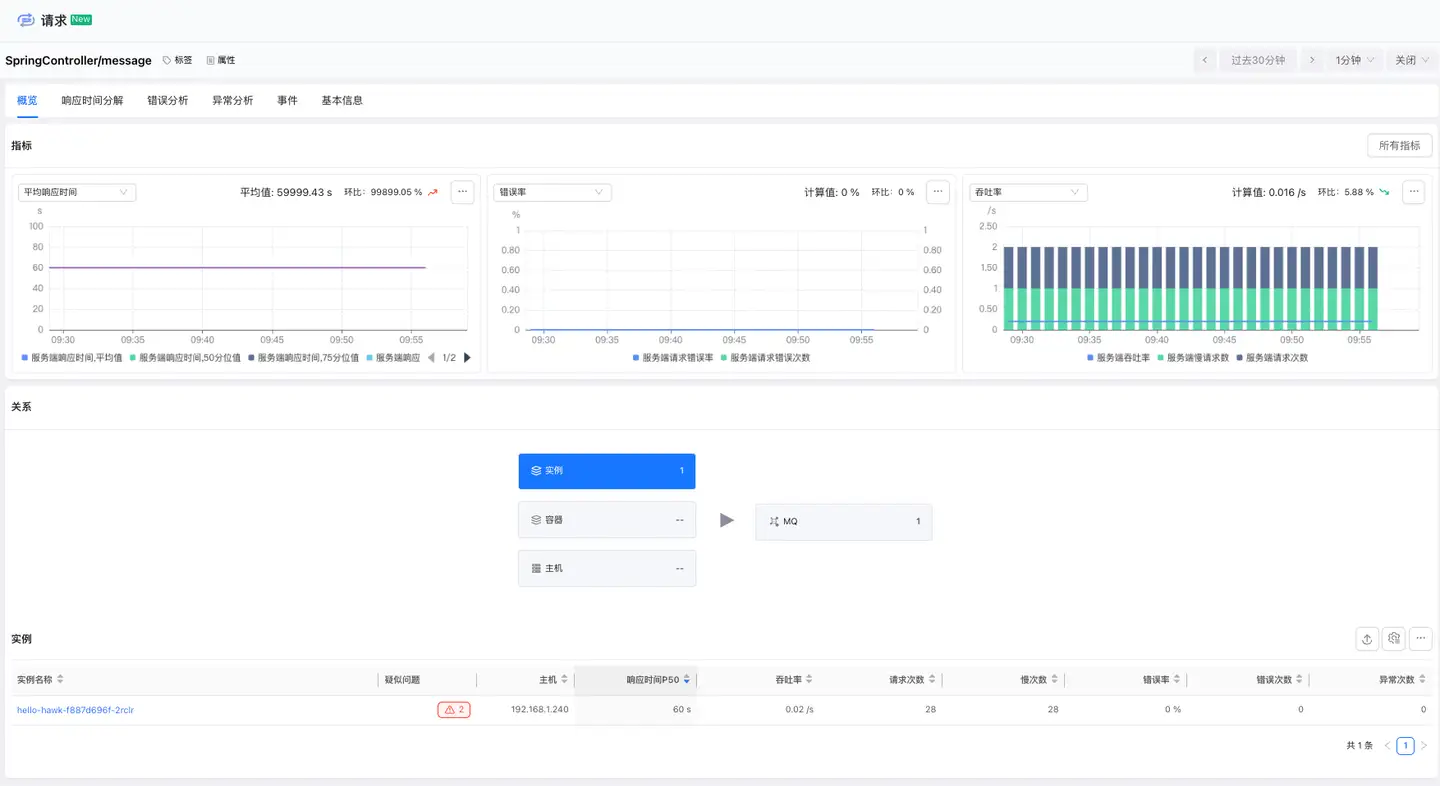Click the export icon above the instance table
1440x786 pixels.
pyautogui.click(x=1367, y=638)
